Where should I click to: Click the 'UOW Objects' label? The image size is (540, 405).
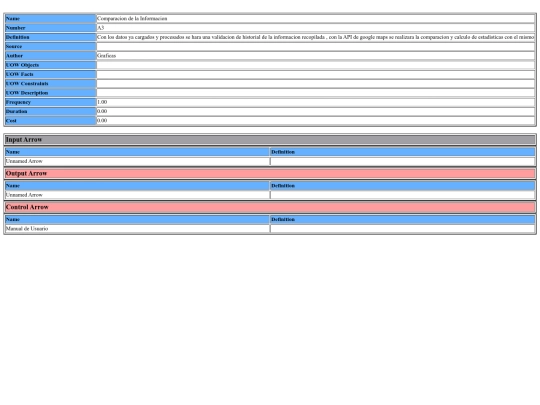pos(22,65)
